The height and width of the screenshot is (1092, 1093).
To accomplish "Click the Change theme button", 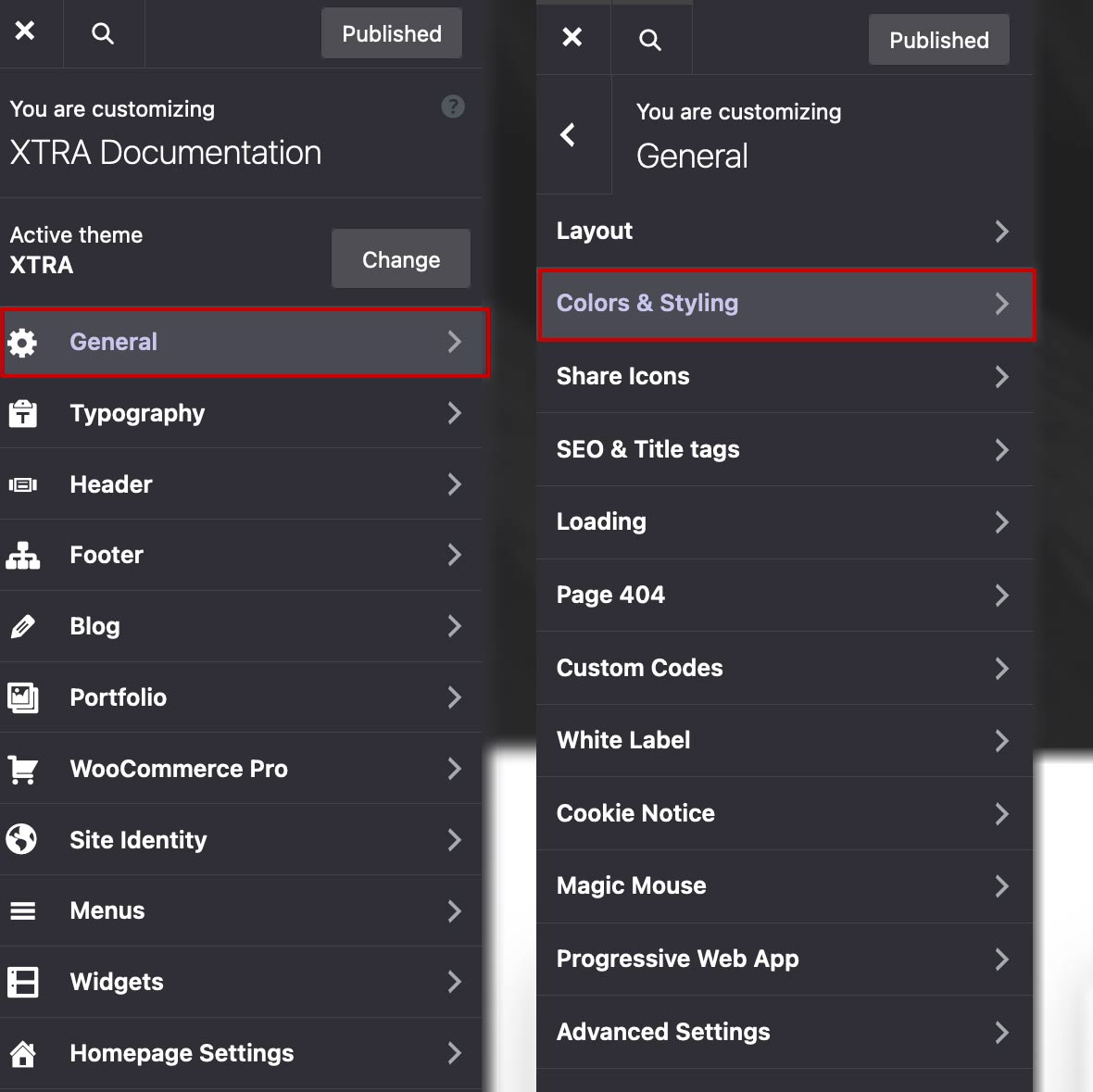I will point(400,259).
